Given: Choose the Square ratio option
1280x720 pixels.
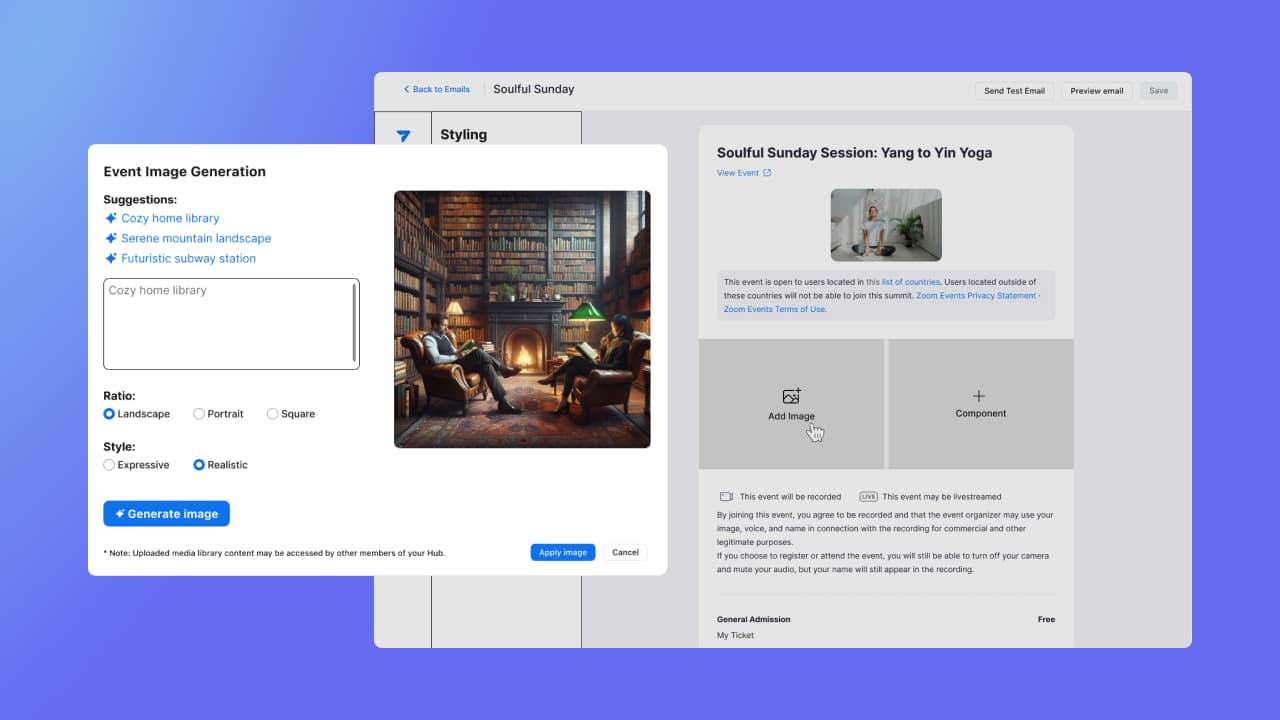Looking at the screenshot, I should point(273,414).
